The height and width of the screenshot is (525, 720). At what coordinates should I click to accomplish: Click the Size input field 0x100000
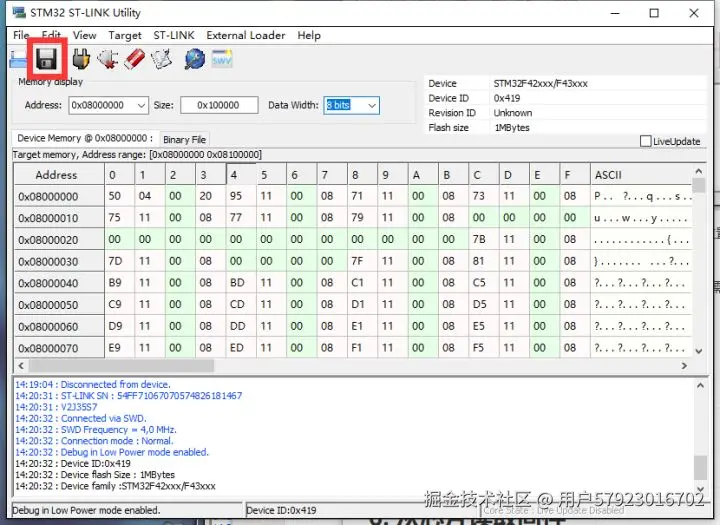click(x=219, y=105)
